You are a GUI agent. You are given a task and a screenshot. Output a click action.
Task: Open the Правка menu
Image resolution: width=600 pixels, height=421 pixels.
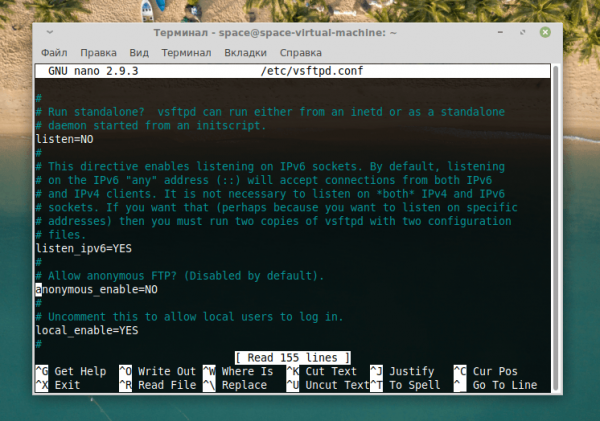point(98,53)
